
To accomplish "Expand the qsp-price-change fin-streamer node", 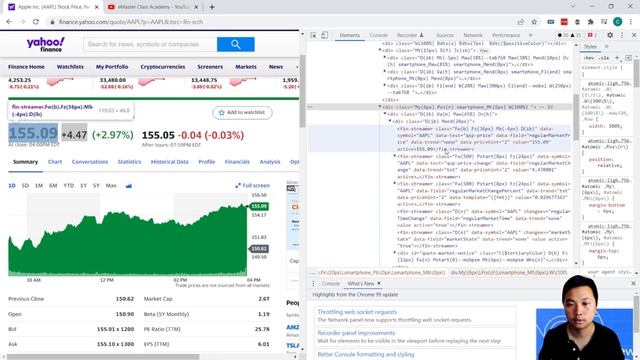I will coord(395,156).
